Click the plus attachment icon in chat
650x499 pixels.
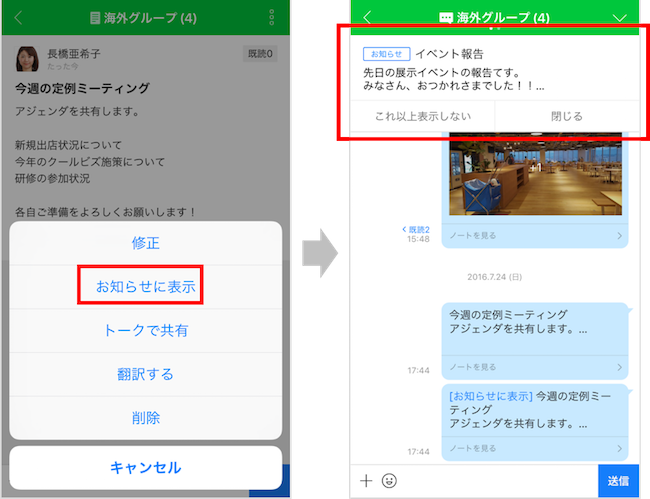[366, 481]
